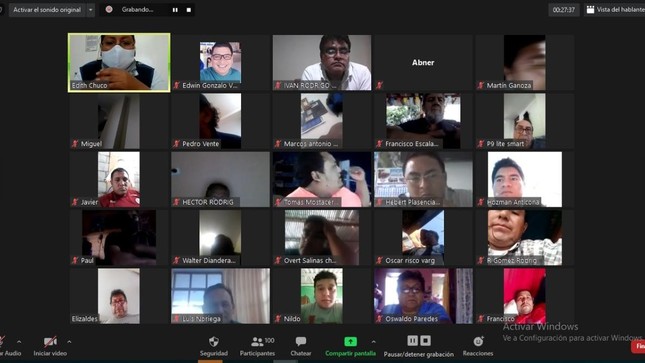This screenshot has width=645, height=363.
Task: Select Walter Diandera's video tile
Action: [220, 238]
